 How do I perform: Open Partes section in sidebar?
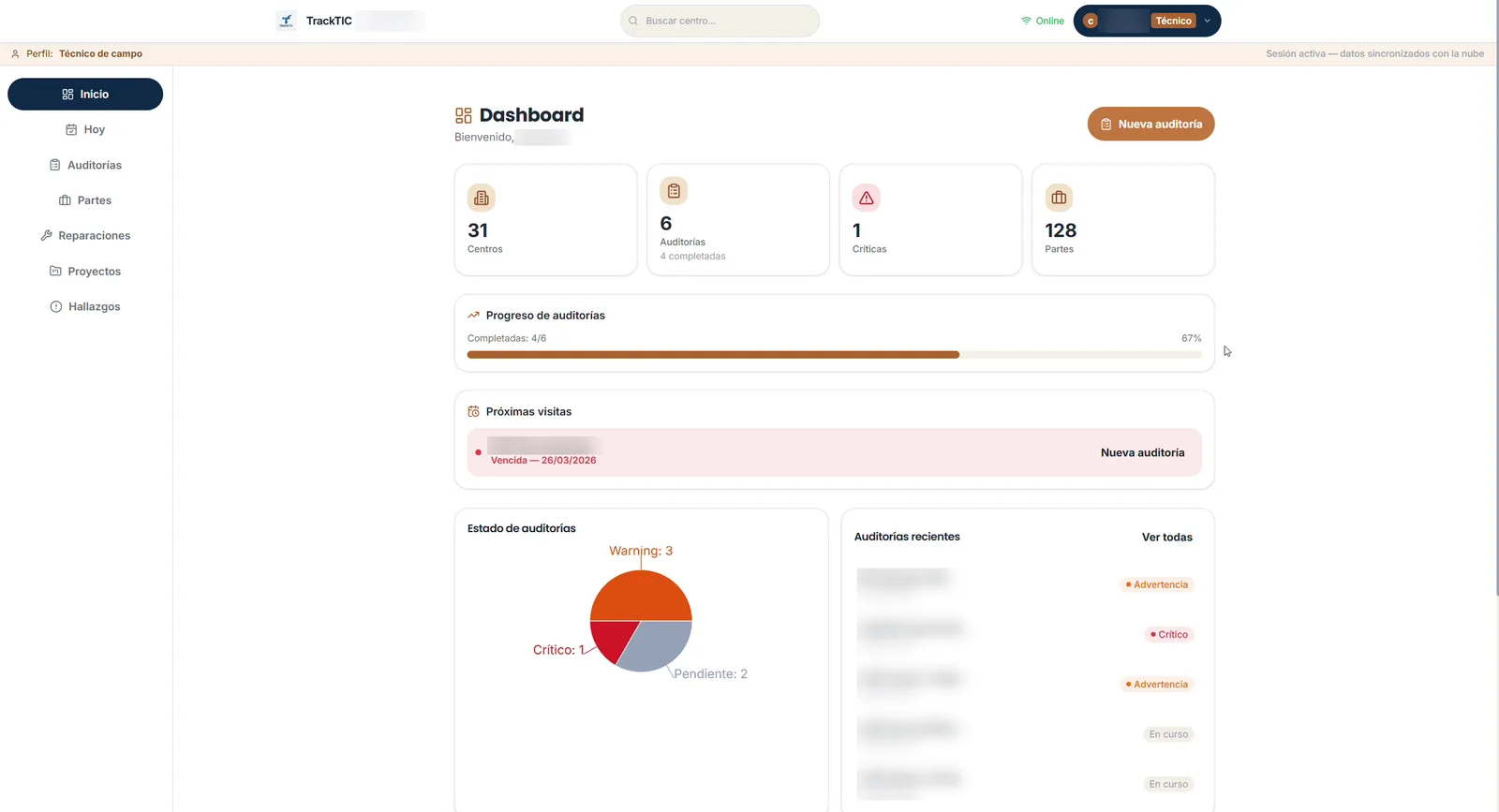(85, 200)
